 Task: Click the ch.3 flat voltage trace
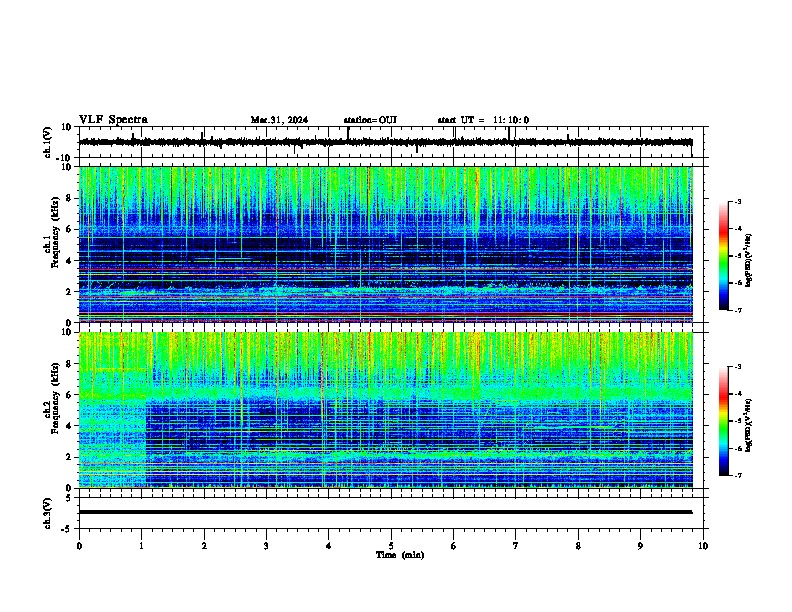pos(385,512)
